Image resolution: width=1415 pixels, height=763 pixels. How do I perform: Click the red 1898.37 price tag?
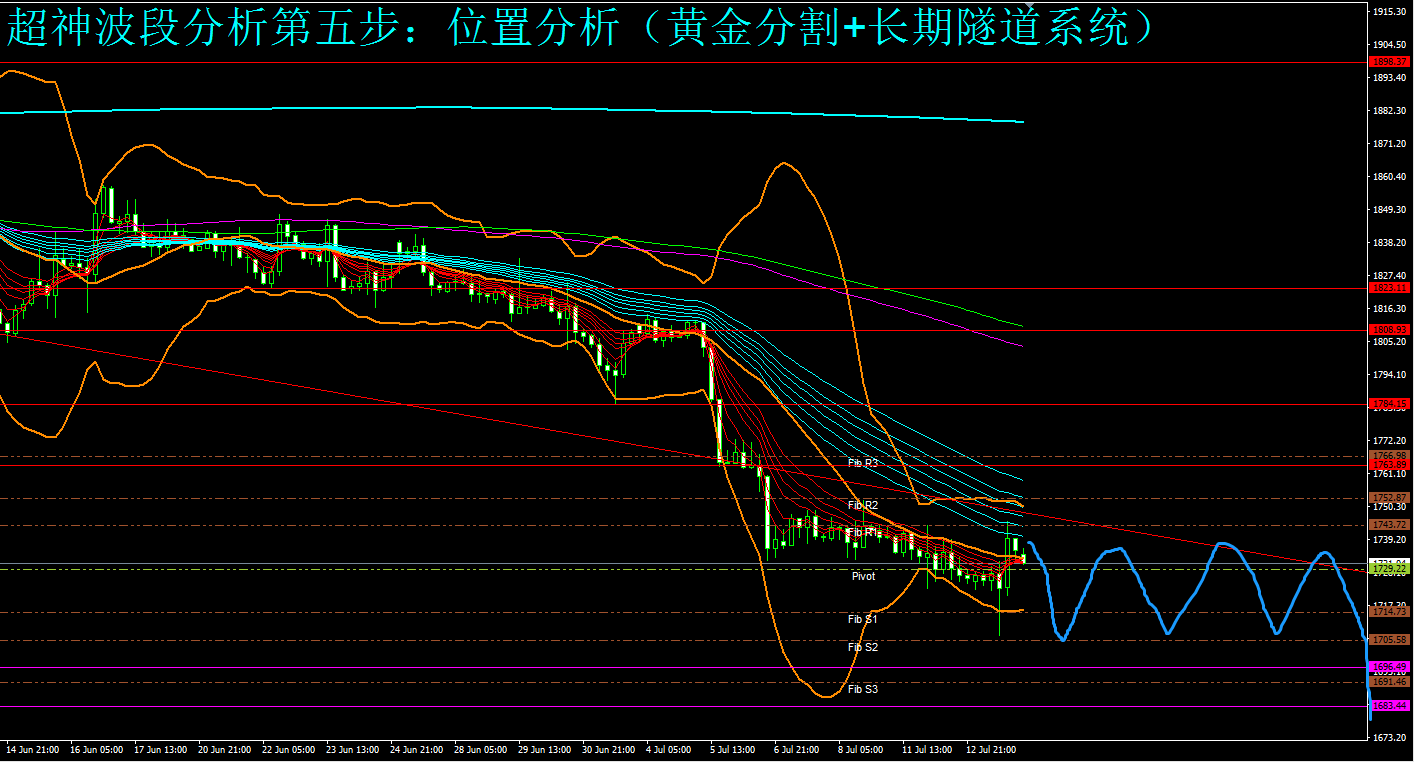(1389, 62)
